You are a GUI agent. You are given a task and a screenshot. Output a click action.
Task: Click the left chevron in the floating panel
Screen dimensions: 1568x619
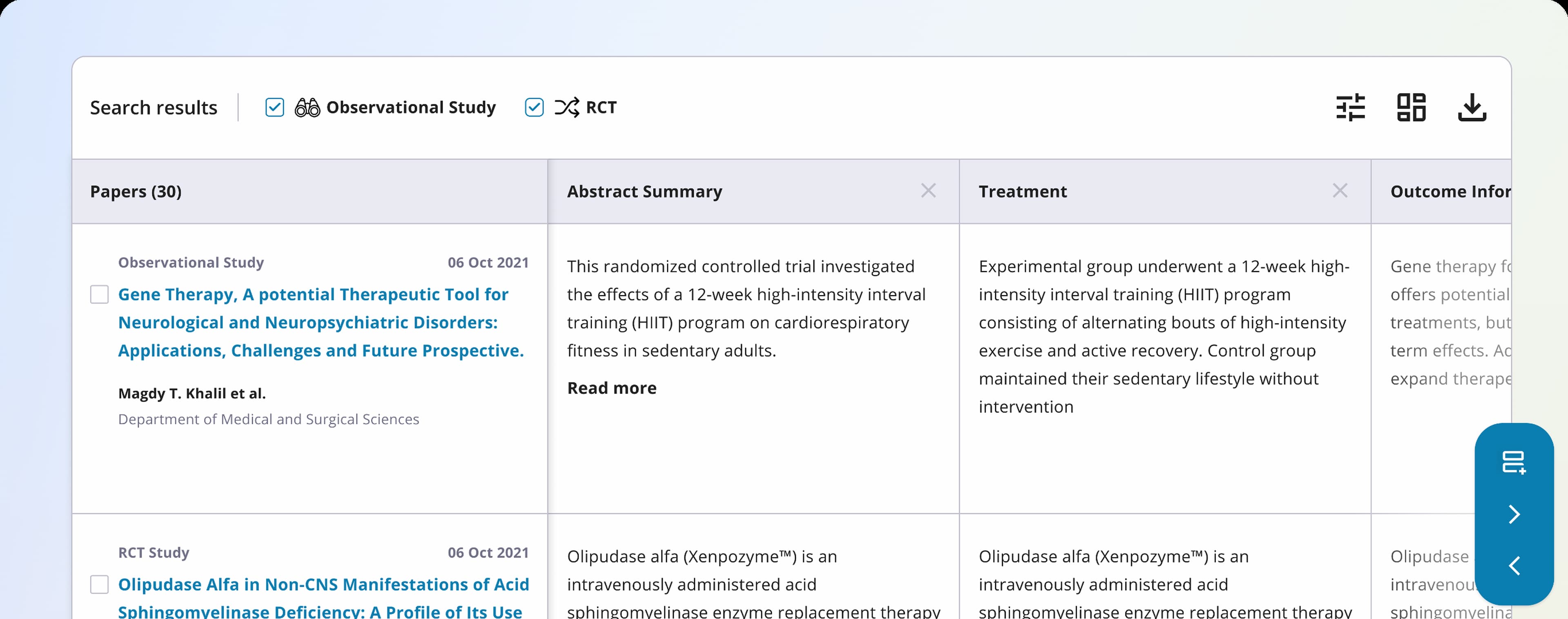[x=1515, y=566]
